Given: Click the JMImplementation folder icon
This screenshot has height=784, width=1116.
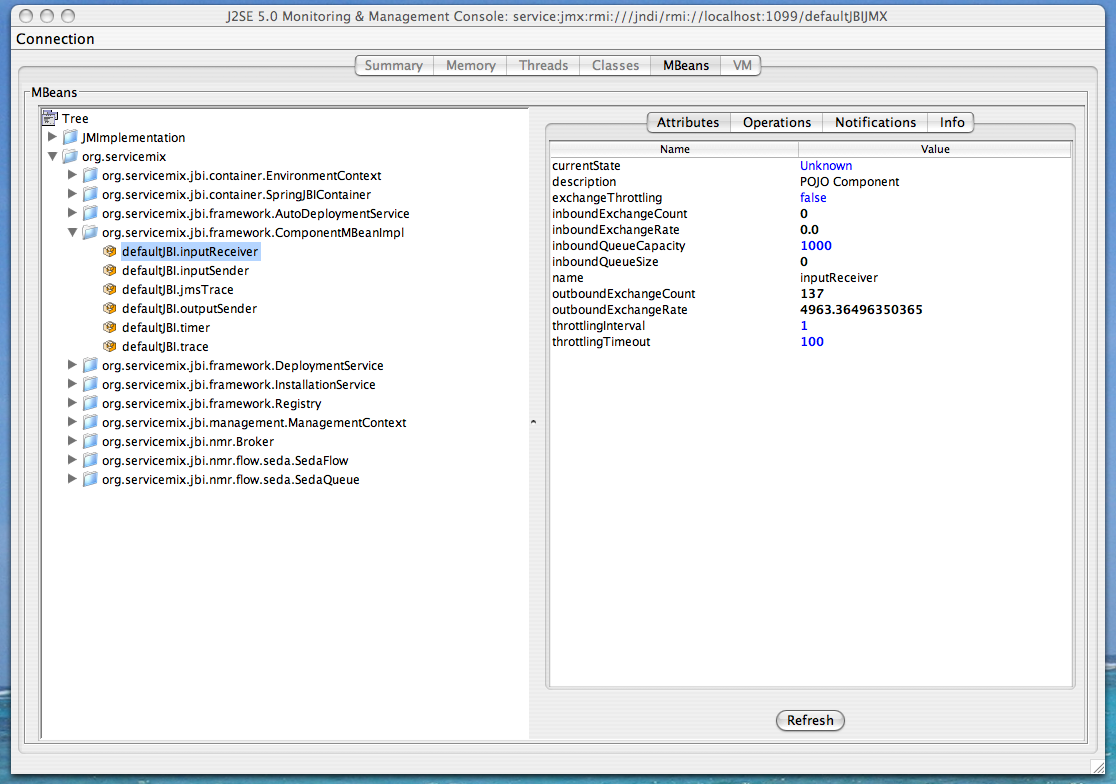Looking at the screenshot, I should pyautogui.click(x=70, y=138).
